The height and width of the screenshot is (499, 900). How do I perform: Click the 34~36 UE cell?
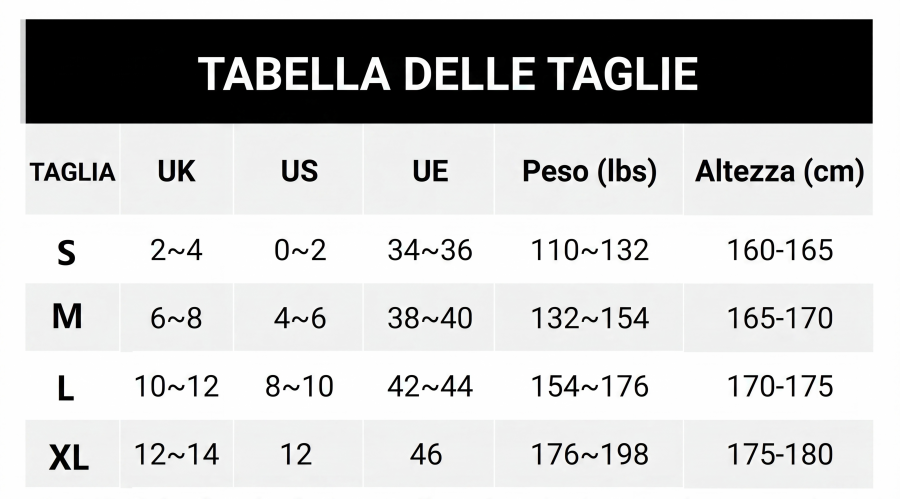coord(430,250)
